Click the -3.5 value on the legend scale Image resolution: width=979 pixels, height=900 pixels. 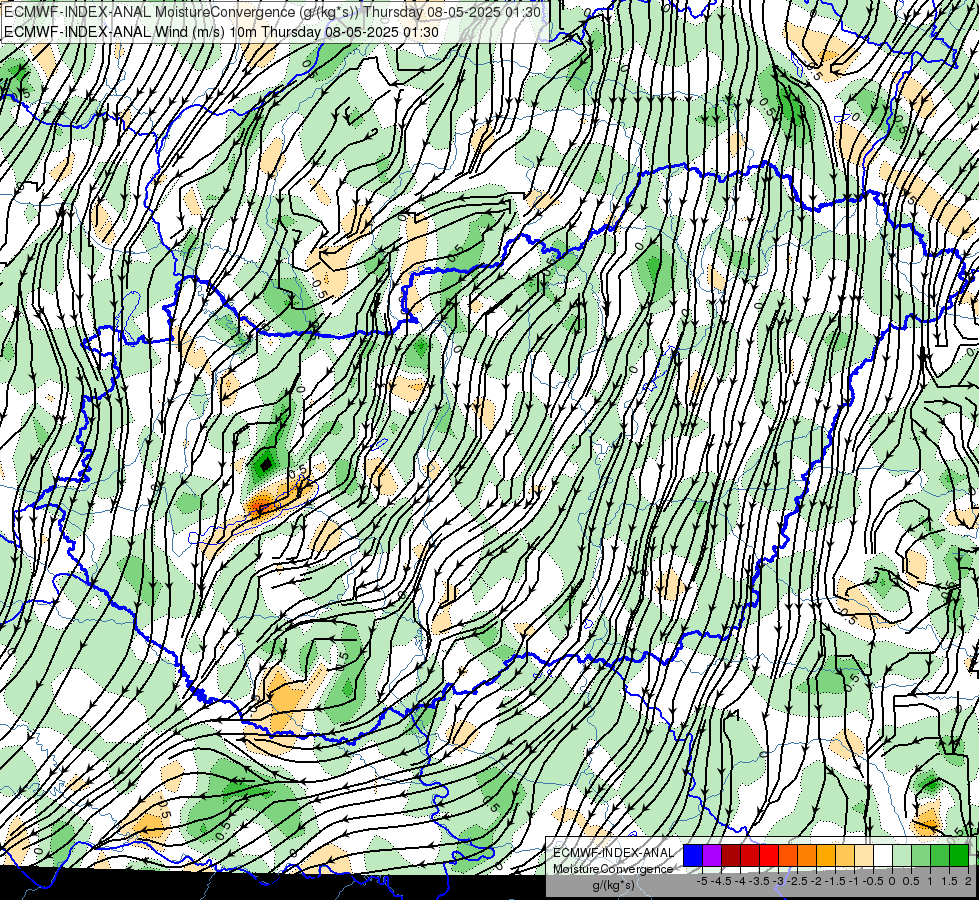pyautogui.click(x=759, y=881)
